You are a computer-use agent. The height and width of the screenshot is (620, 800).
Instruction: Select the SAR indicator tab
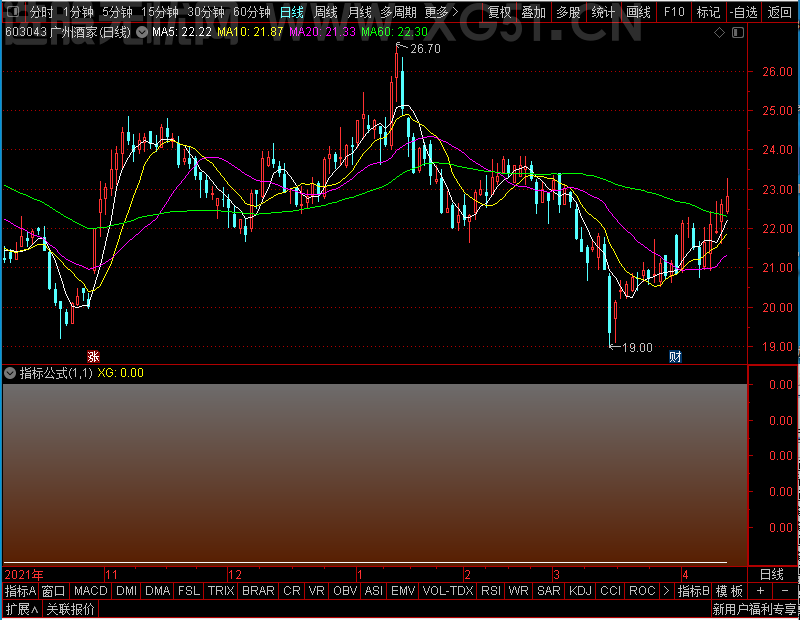point(549,591)
